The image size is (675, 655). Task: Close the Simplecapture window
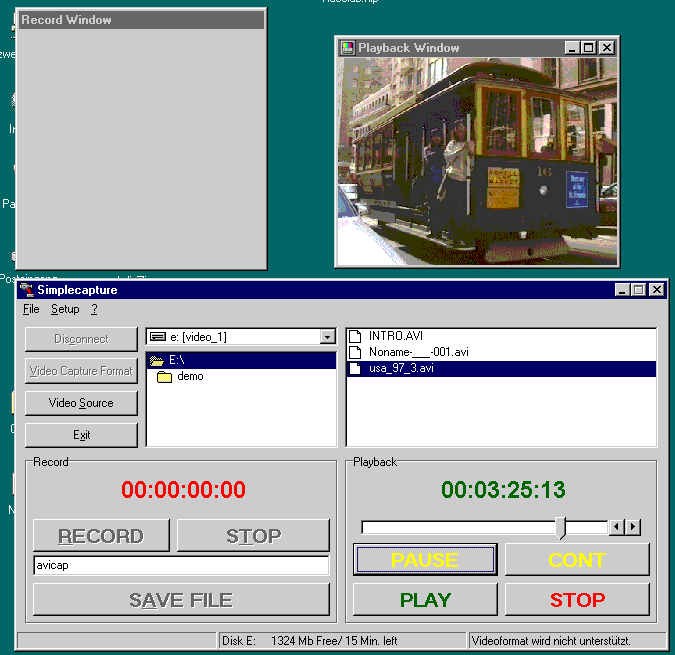(x=657, y=290)
